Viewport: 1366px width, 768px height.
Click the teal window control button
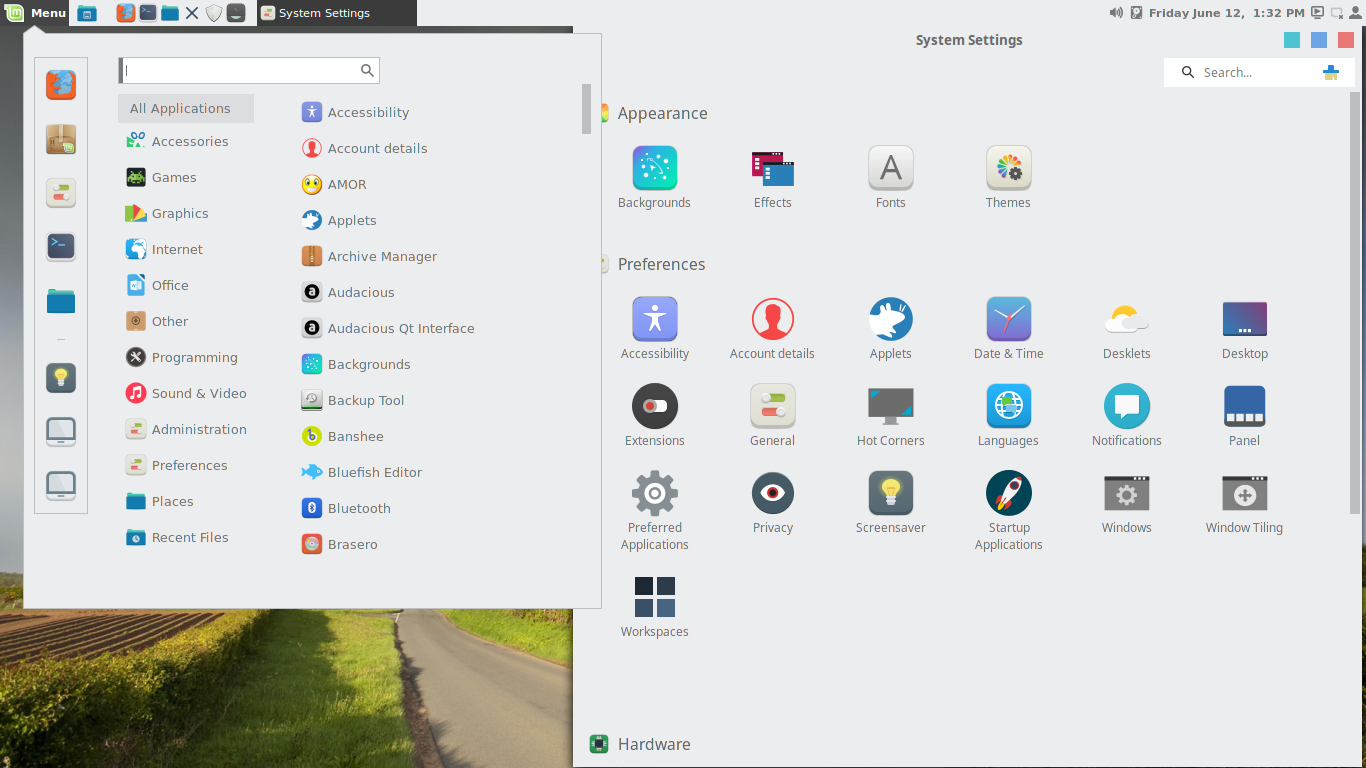coord(1292,40)
